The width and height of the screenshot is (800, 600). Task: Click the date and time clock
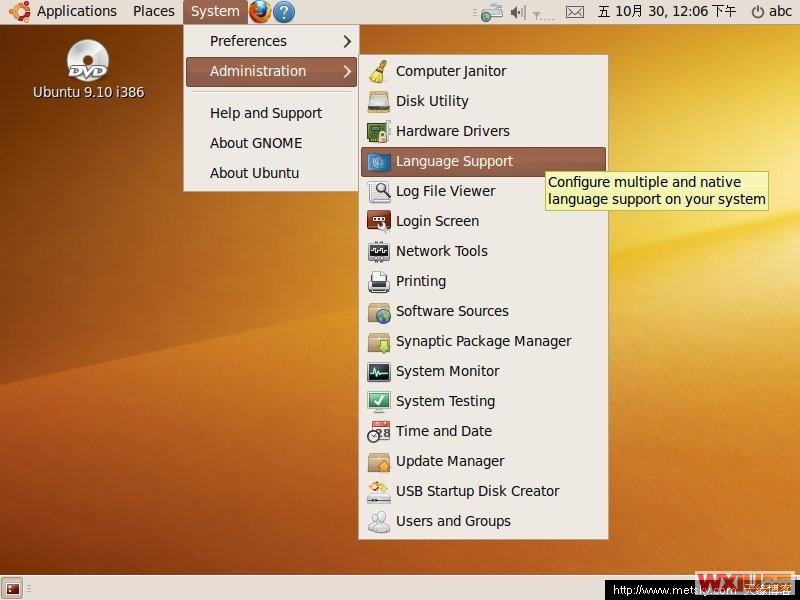pyautogui.click(x=666, y=12)
